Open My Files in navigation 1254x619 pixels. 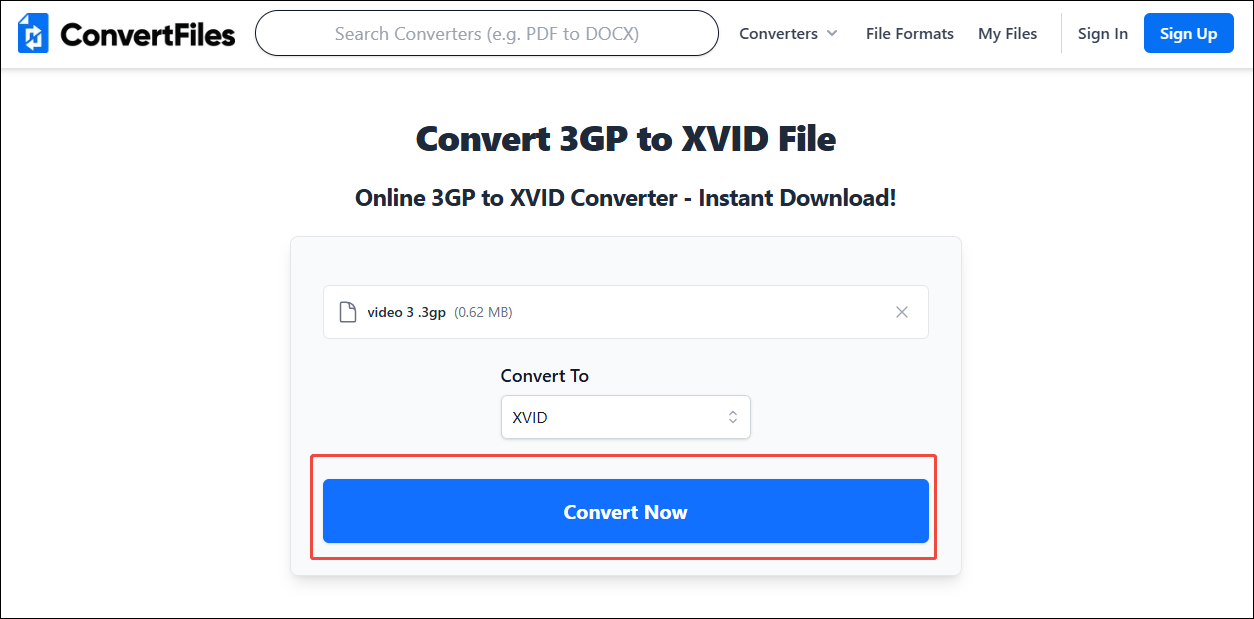[x=1007, y=34]
